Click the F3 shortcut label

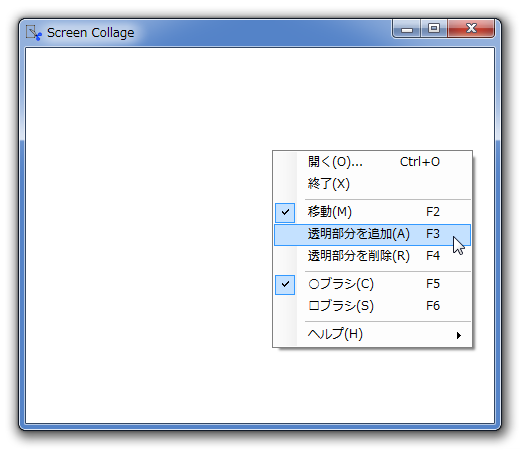[x=433, y=234]
